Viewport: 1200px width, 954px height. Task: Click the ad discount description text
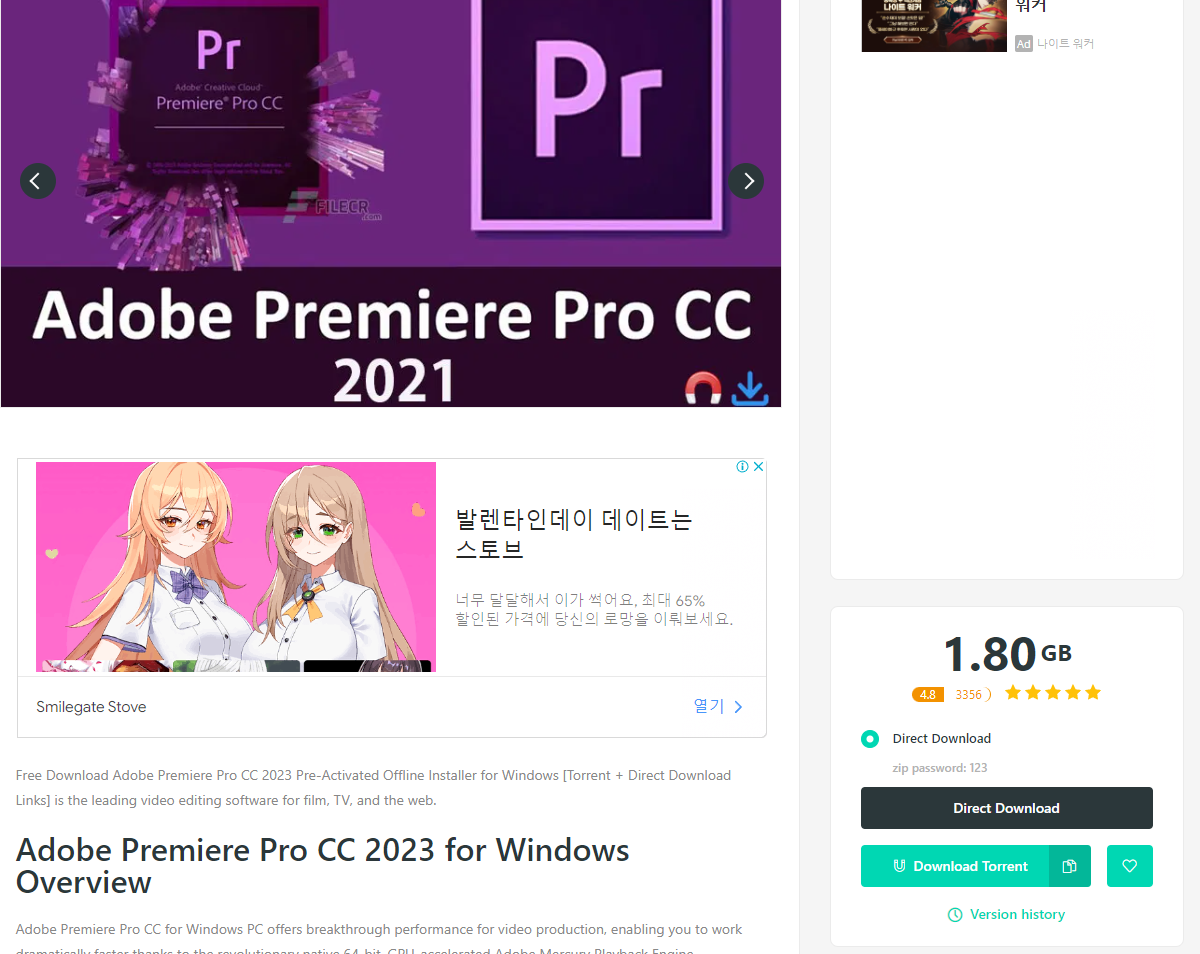(x=594, y=610)
